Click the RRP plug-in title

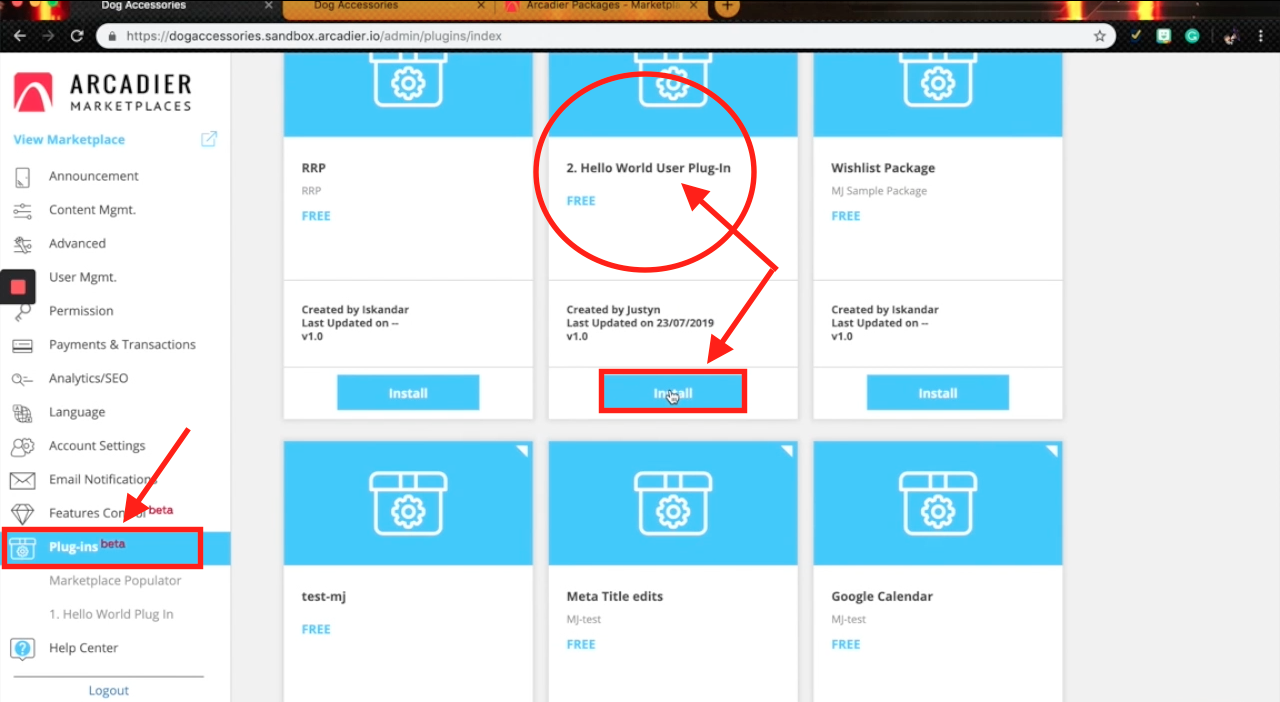(313, 169)
